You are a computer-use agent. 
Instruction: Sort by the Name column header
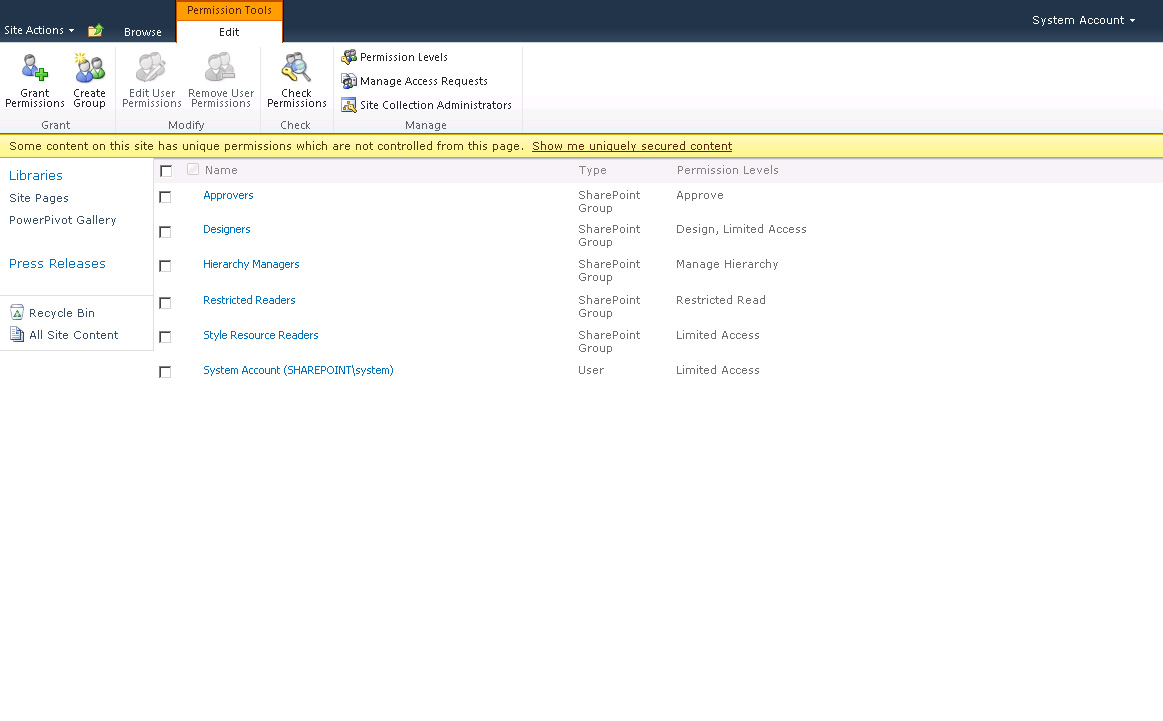[x=221, y=170]
